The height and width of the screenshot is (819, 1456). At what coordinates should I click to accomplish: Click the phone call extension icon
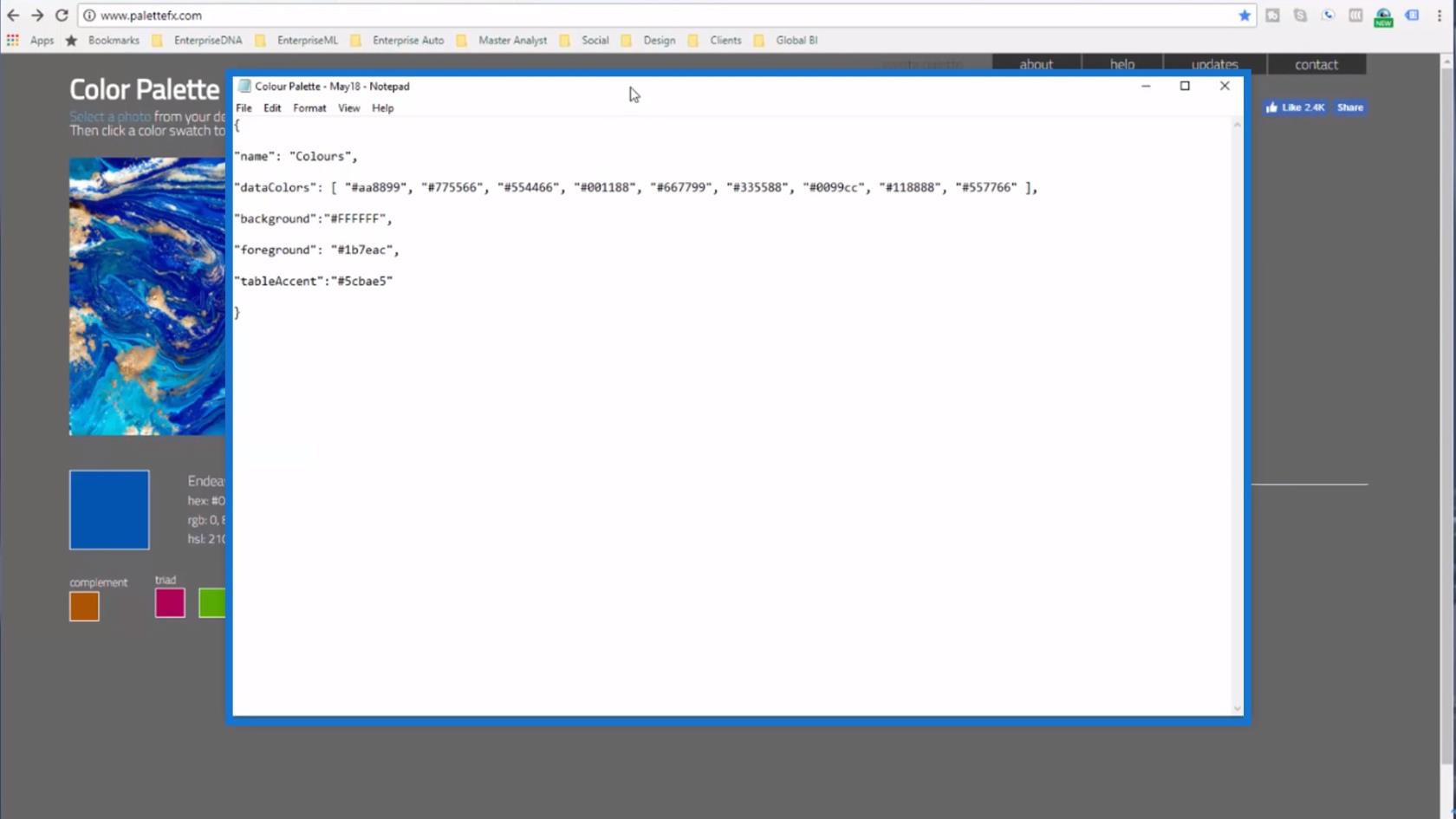(x=1328, y=16)
